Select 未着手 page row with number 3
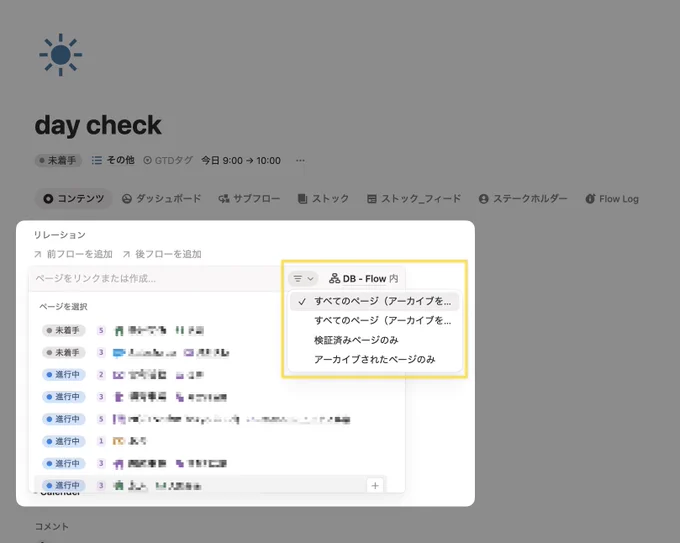 coord(210,353)
